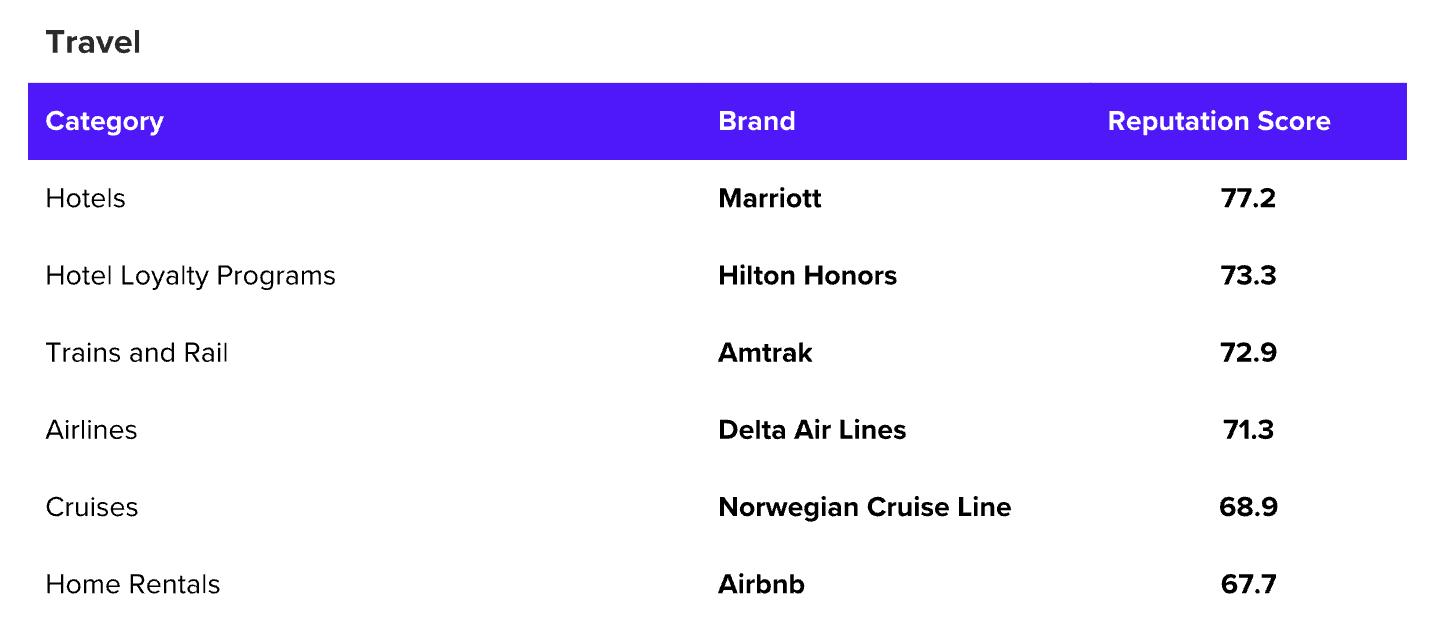Click the 73.3 score value
Image resolution: width=1434 pixels, height=638 pixels.
click(x=1248, y=276)
